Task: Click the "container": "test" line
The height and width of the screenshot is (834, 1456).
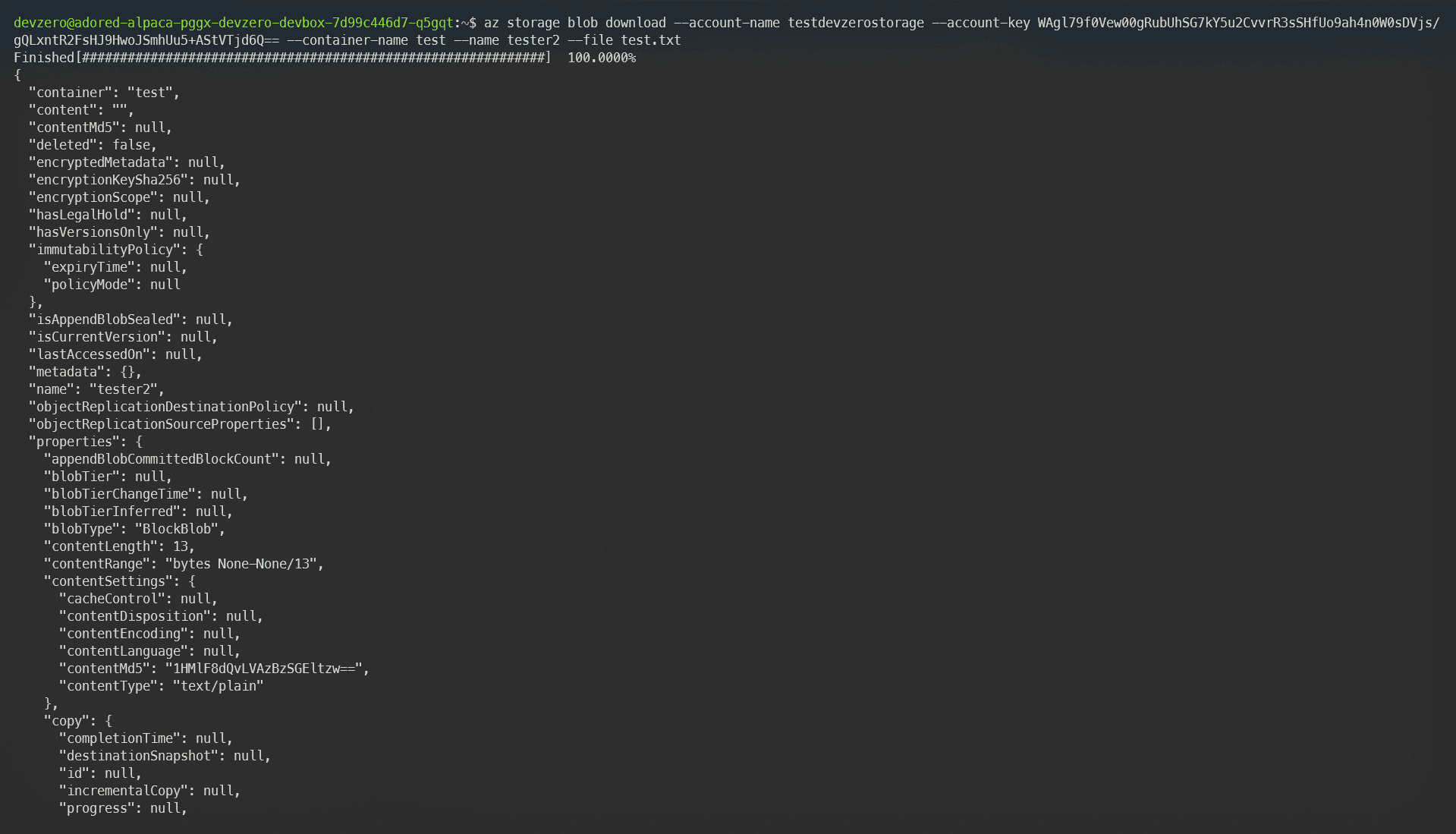Action: (104, 93)
